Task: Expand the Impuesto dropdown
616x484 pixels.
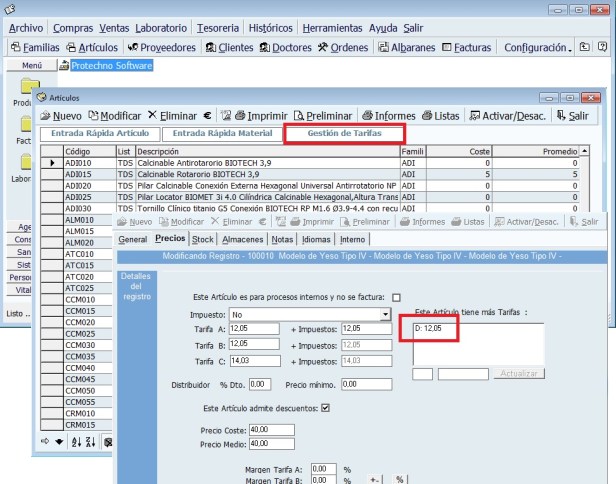Action: tap(385, 313)
